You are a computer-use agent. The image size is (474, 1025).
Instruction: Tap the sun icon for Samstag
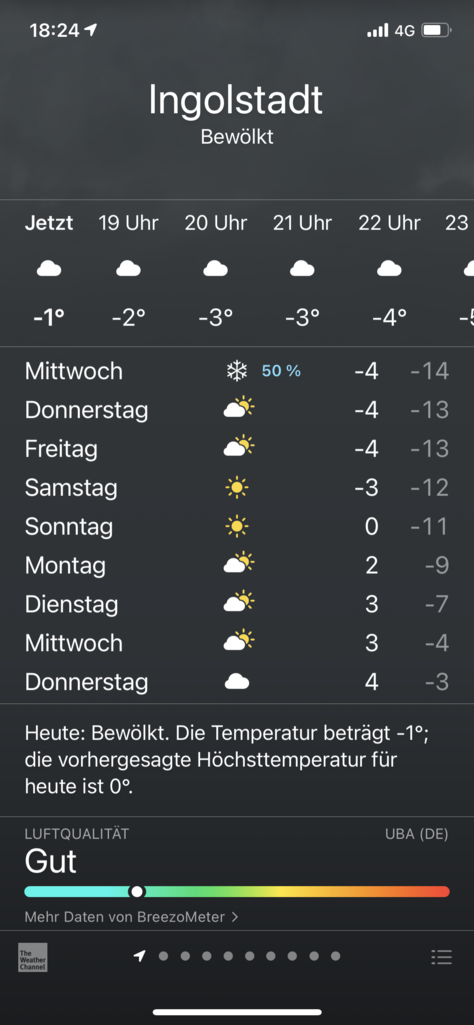[x=237, y=488]
